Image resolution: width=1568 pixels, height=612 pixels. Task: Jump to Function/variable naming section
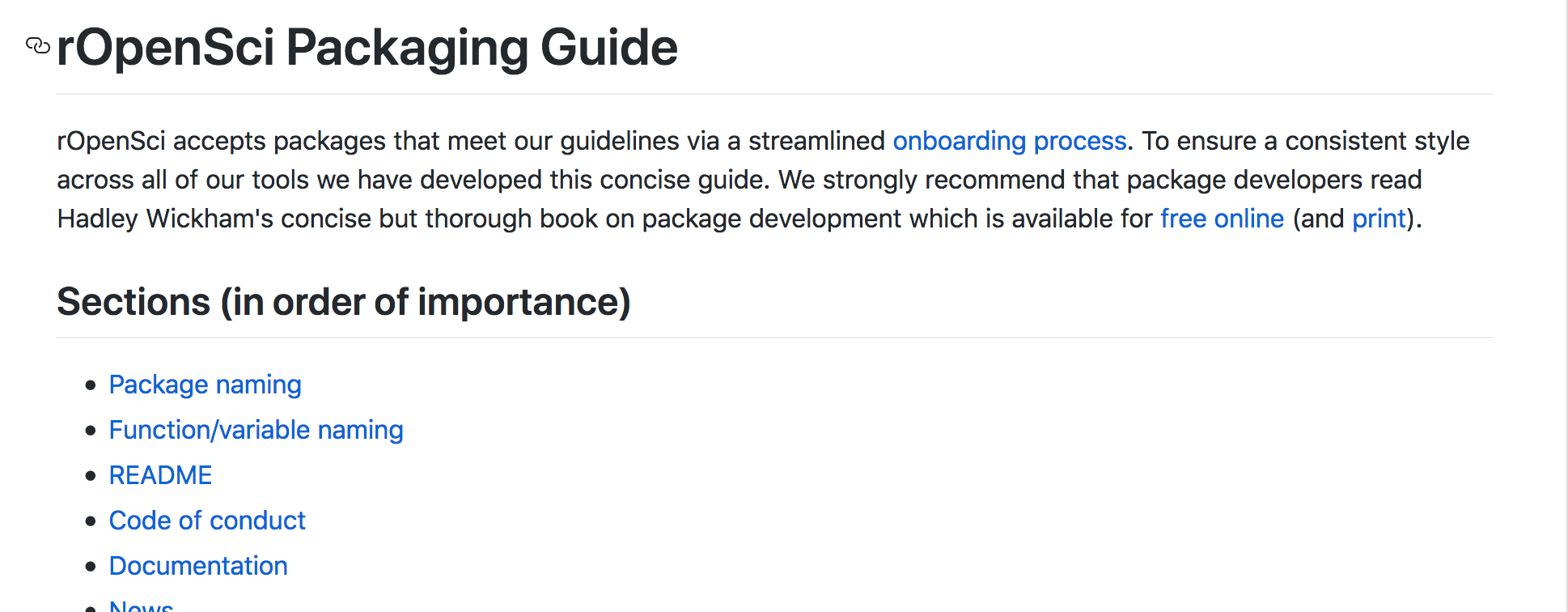click(256, 430)
